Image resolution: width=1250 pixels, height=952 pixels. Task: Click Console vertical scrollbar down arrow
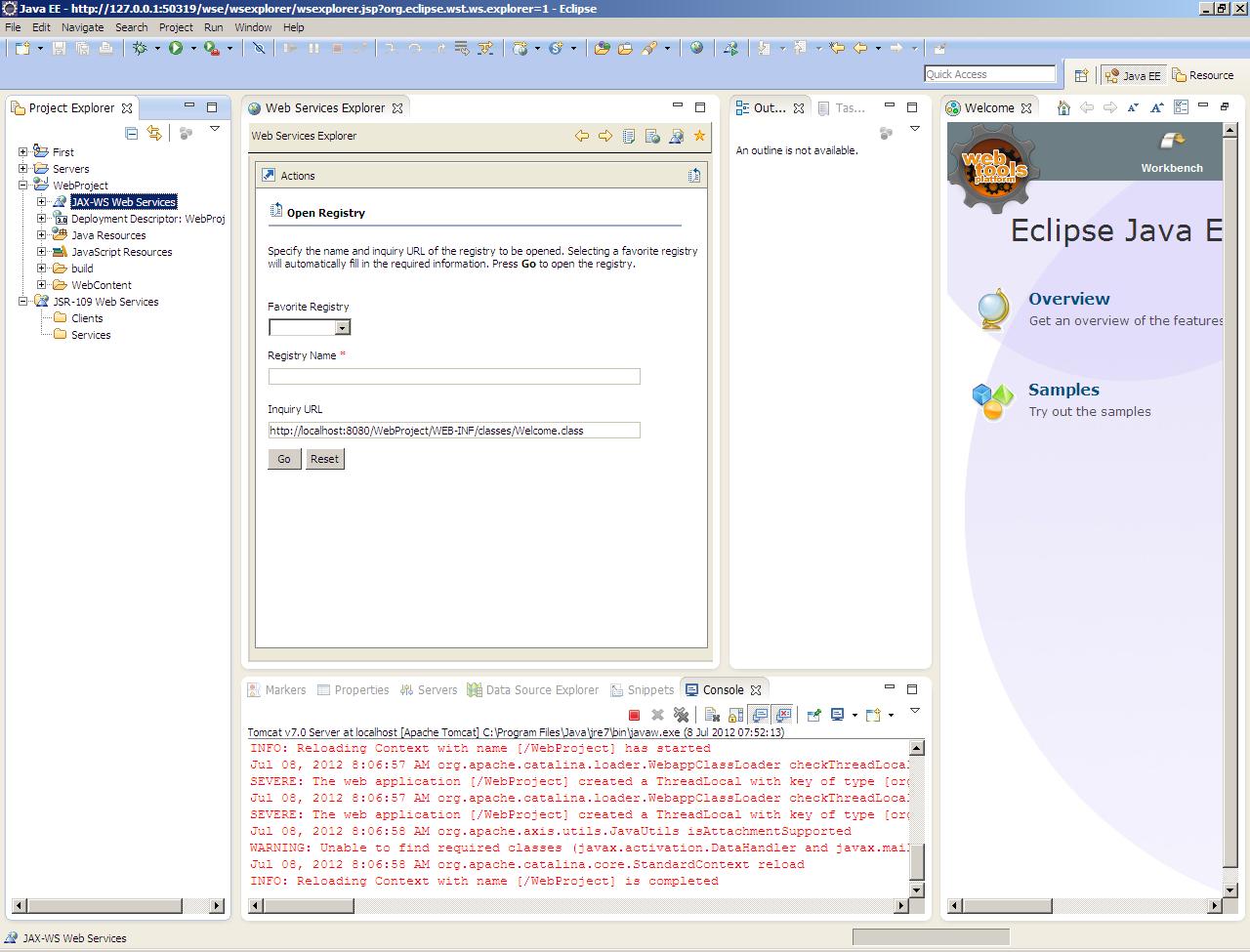click(916, 890)
